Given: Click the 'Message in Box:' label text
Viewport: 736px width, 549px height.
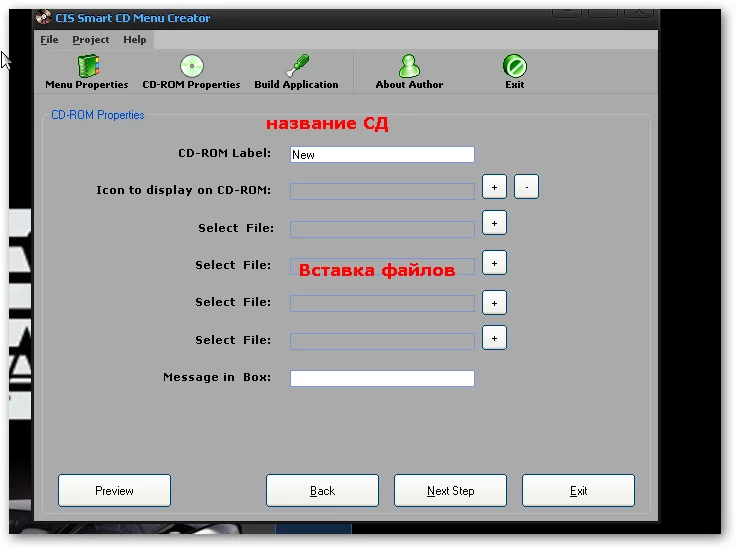Looking at the screenshot, I should click(x=217, y=377).
